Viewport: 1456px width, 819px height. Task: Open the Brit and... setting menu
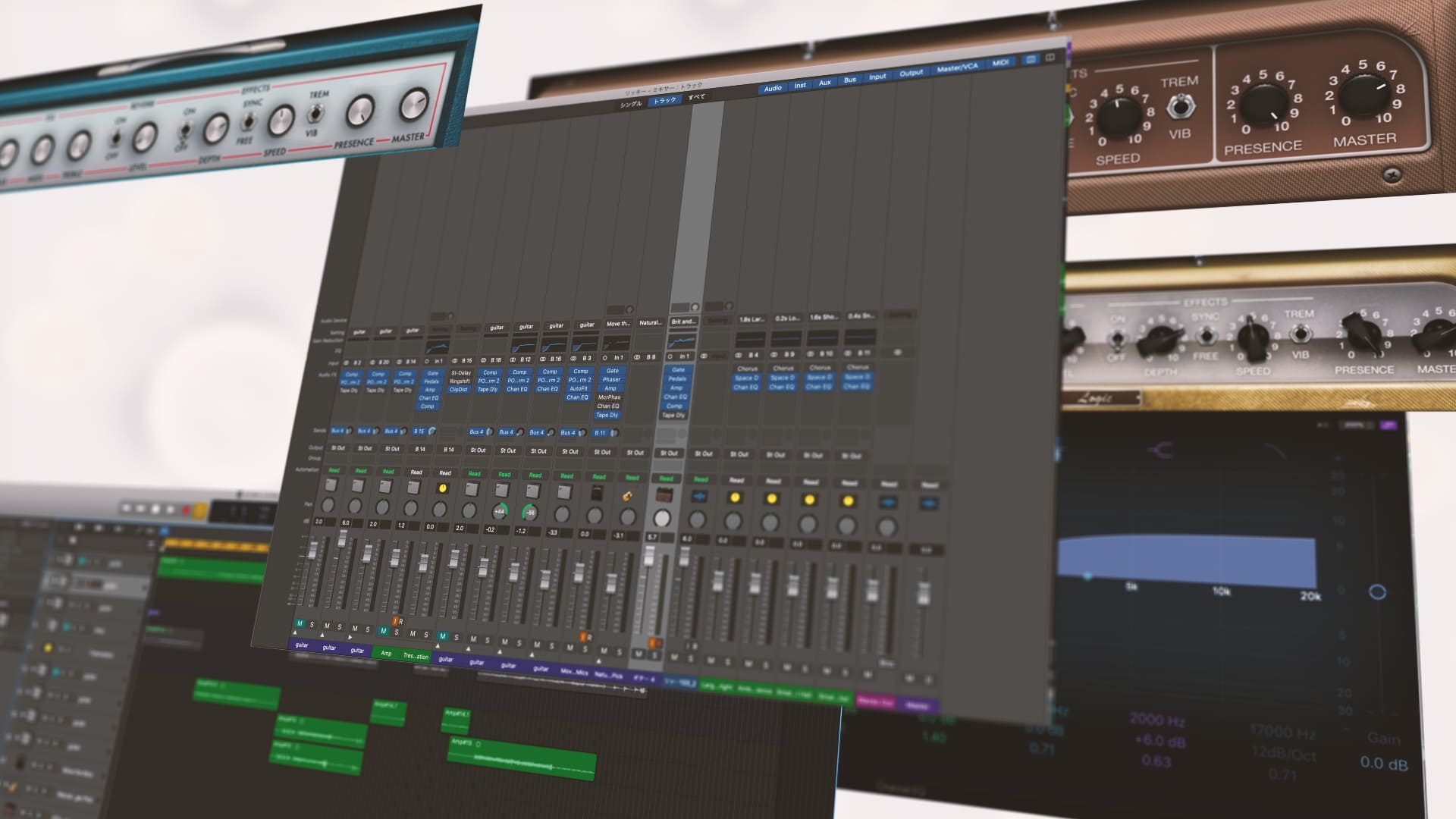[x=682, y=322]
